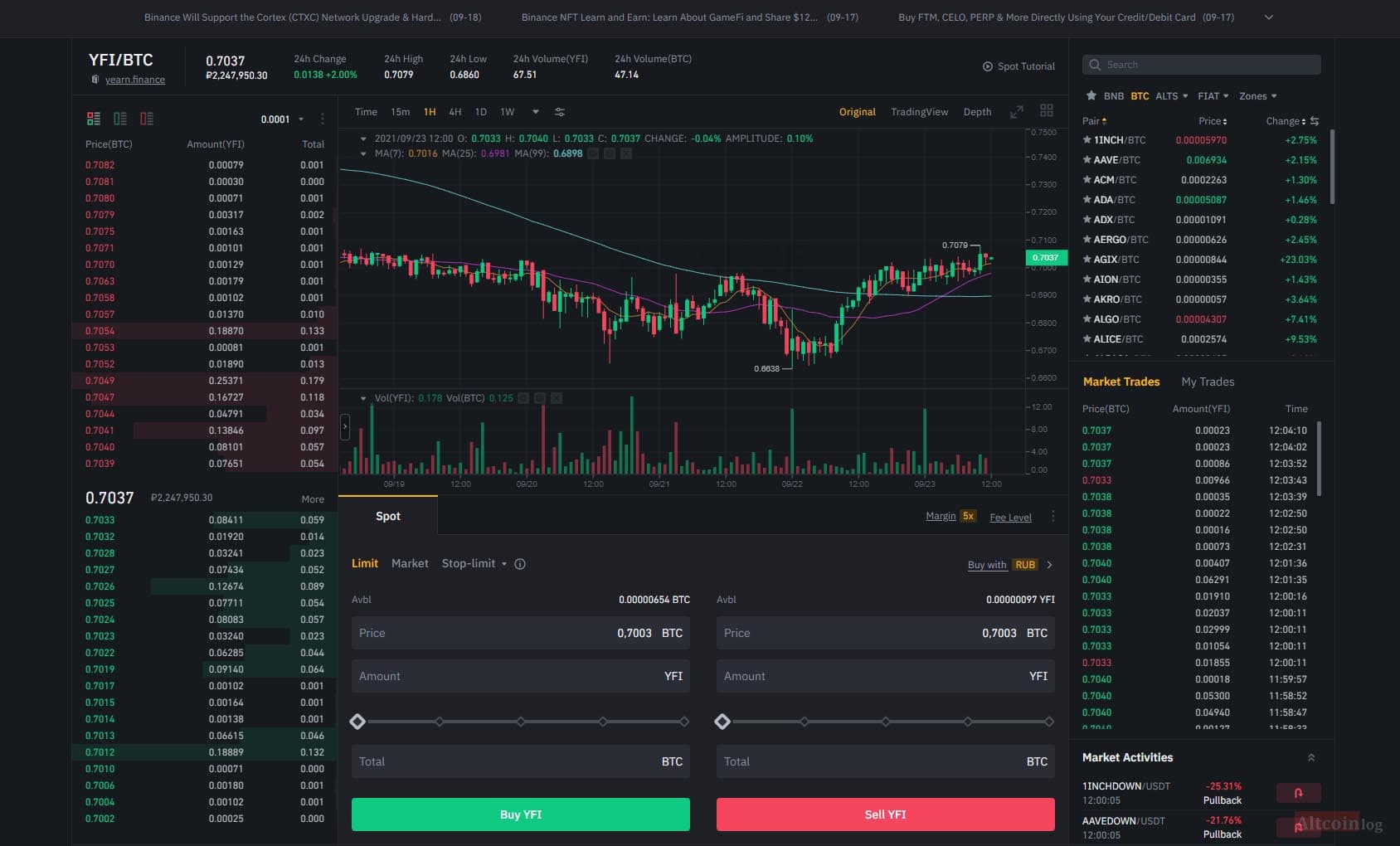Swap the Change column display mode
This screenshot has height=846, width=1400.
coord(1315,121)
